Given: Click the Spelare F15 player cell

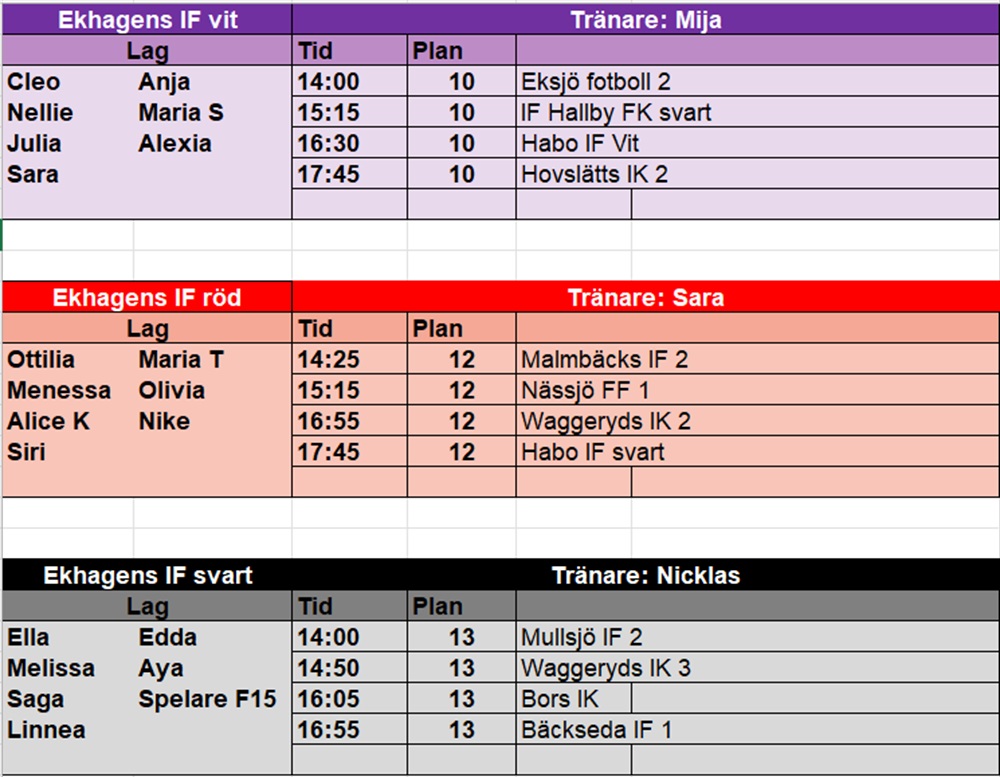Looking at the screenshot, I should [x=208, y=699].
